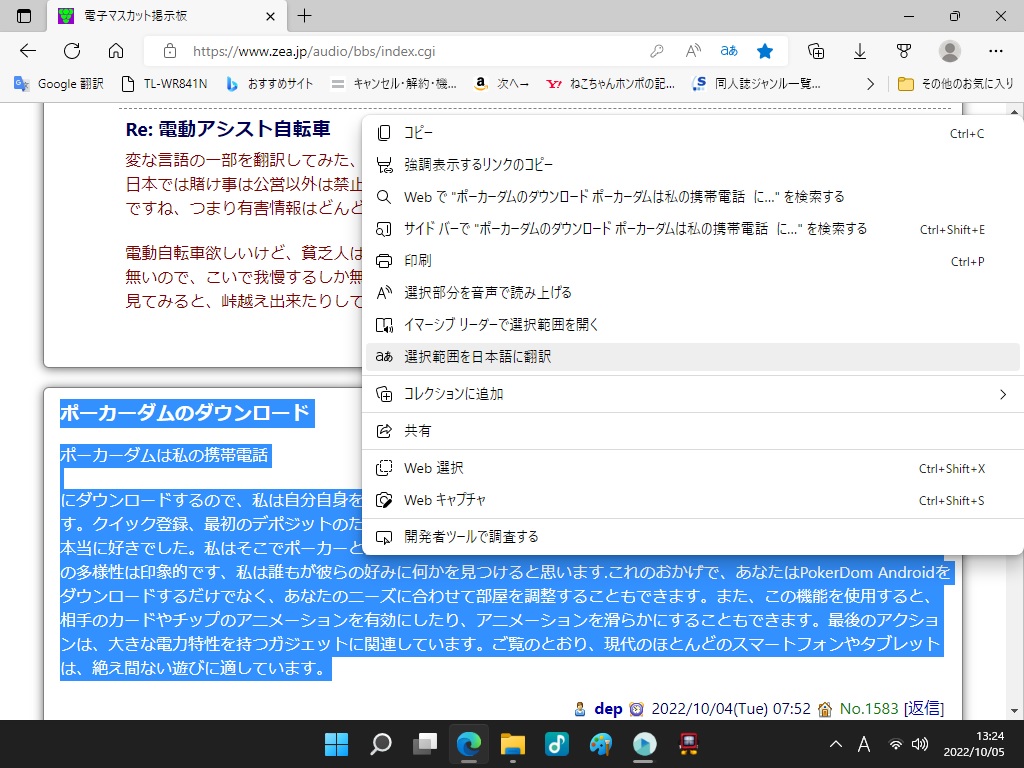Click the page scrollbar up arrow
The height and width of the screenshot is (768, 1024).
[1014, 112]
